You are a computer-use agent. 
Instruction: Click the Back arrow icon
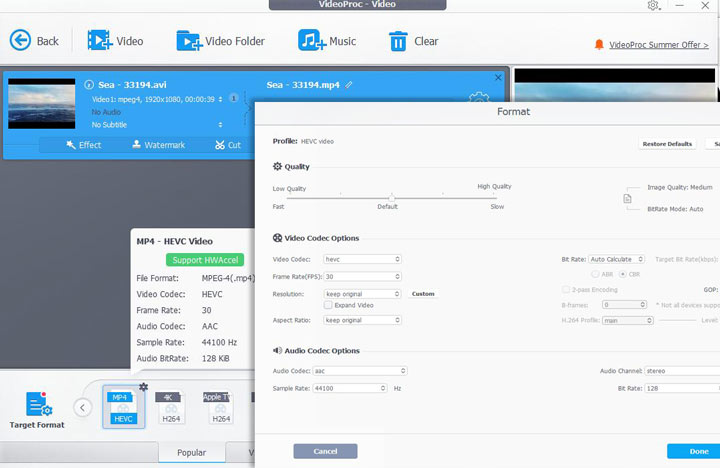point(22,41)
